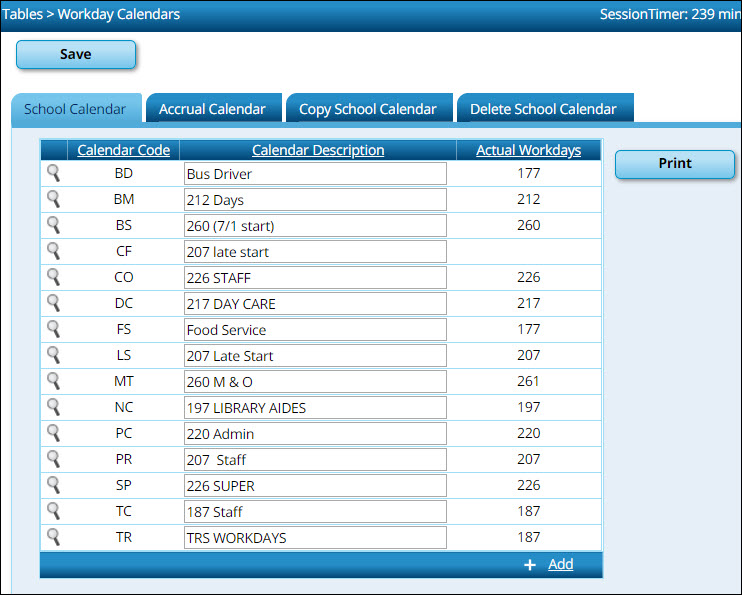742x595 pixels.
Task: Edit the 197 LIBRARY AIDES description field
Action: click(x=315, y=408)
